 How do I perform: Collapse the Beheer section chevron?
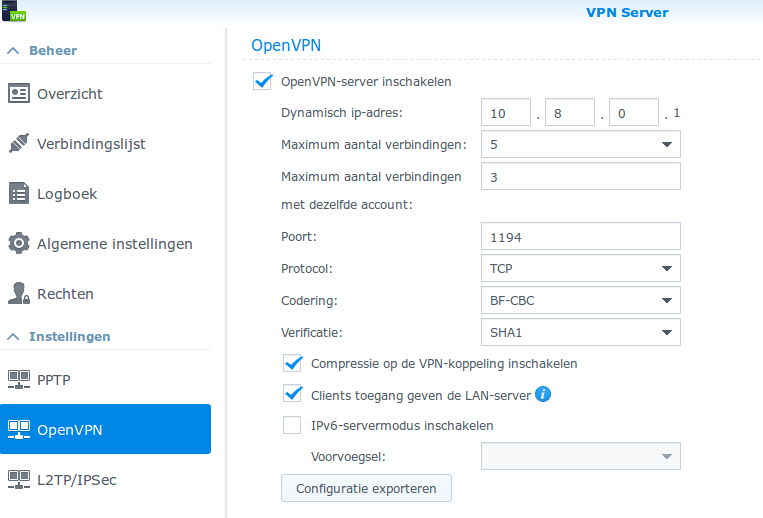click(13, 51)
